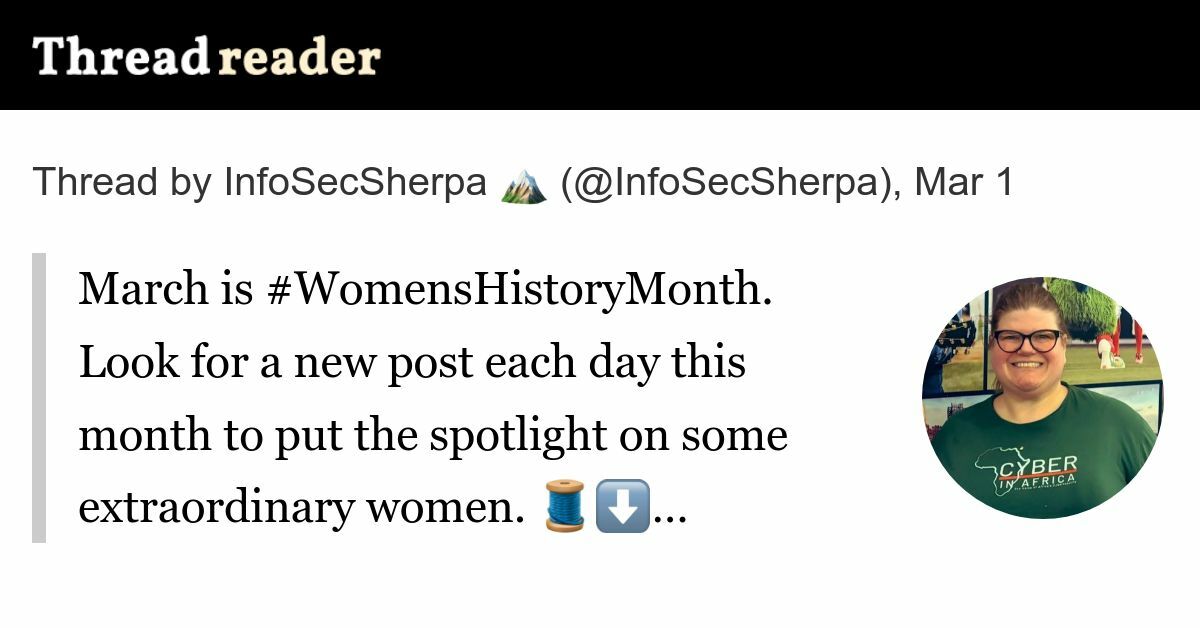Click the "Look for a new post" line
Viewport: 1200px width, 628px height.
412,363
